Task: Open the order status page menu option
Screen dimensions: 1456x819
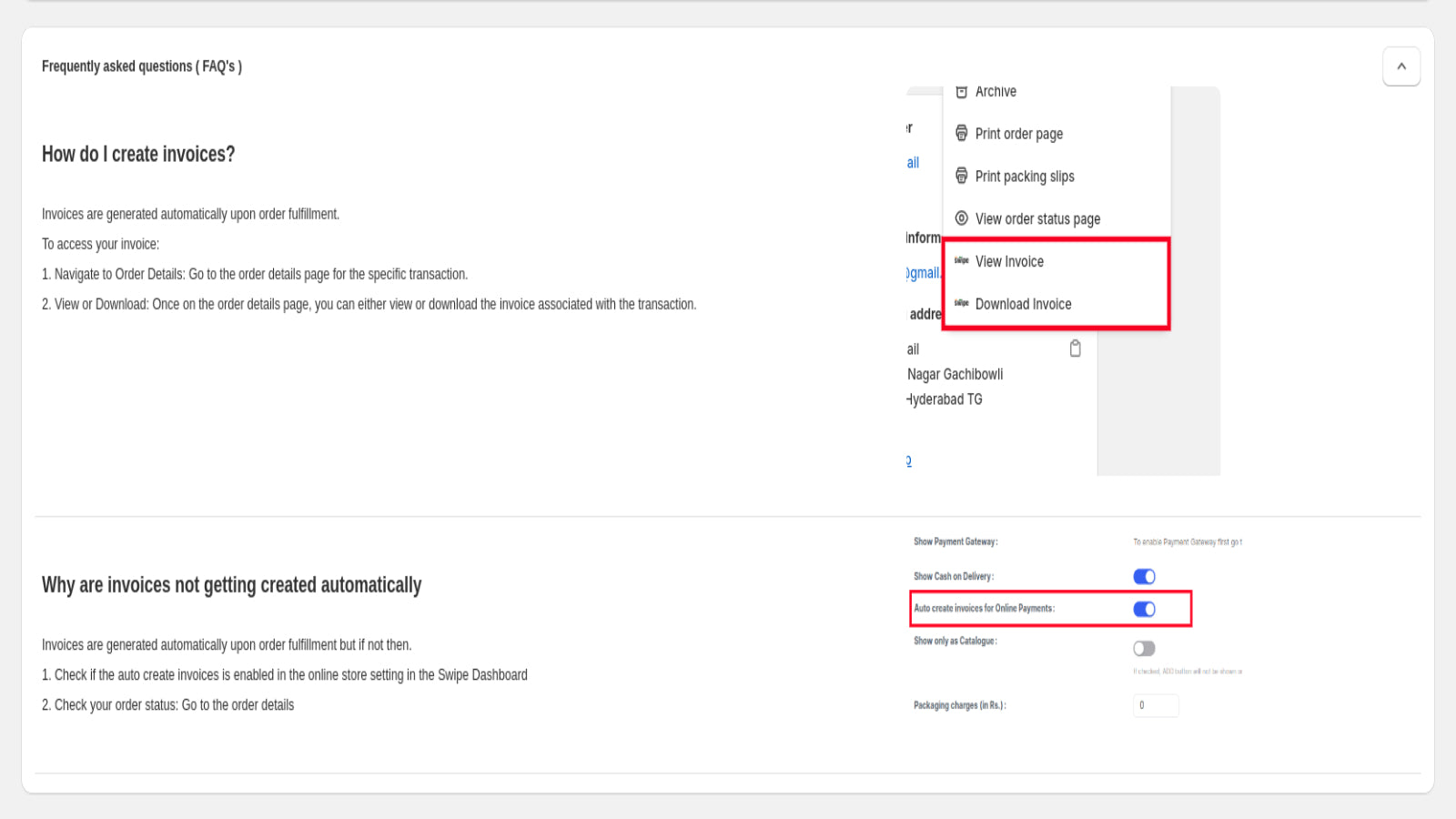Action: (x=1037, y=218)
